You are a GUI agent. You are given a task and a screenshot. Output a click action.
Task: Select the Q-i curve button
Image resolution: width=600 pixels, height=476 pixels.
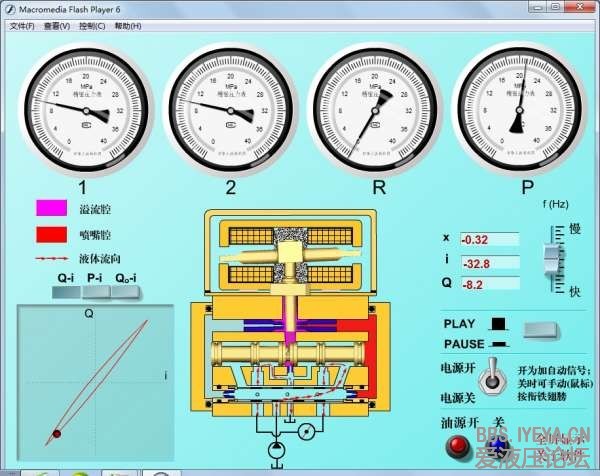click(x=66, y=292)
